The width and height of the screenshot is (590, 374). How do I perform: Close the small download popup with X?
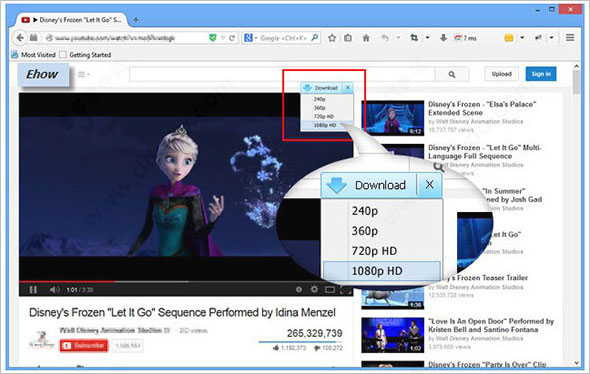point(348,88)
